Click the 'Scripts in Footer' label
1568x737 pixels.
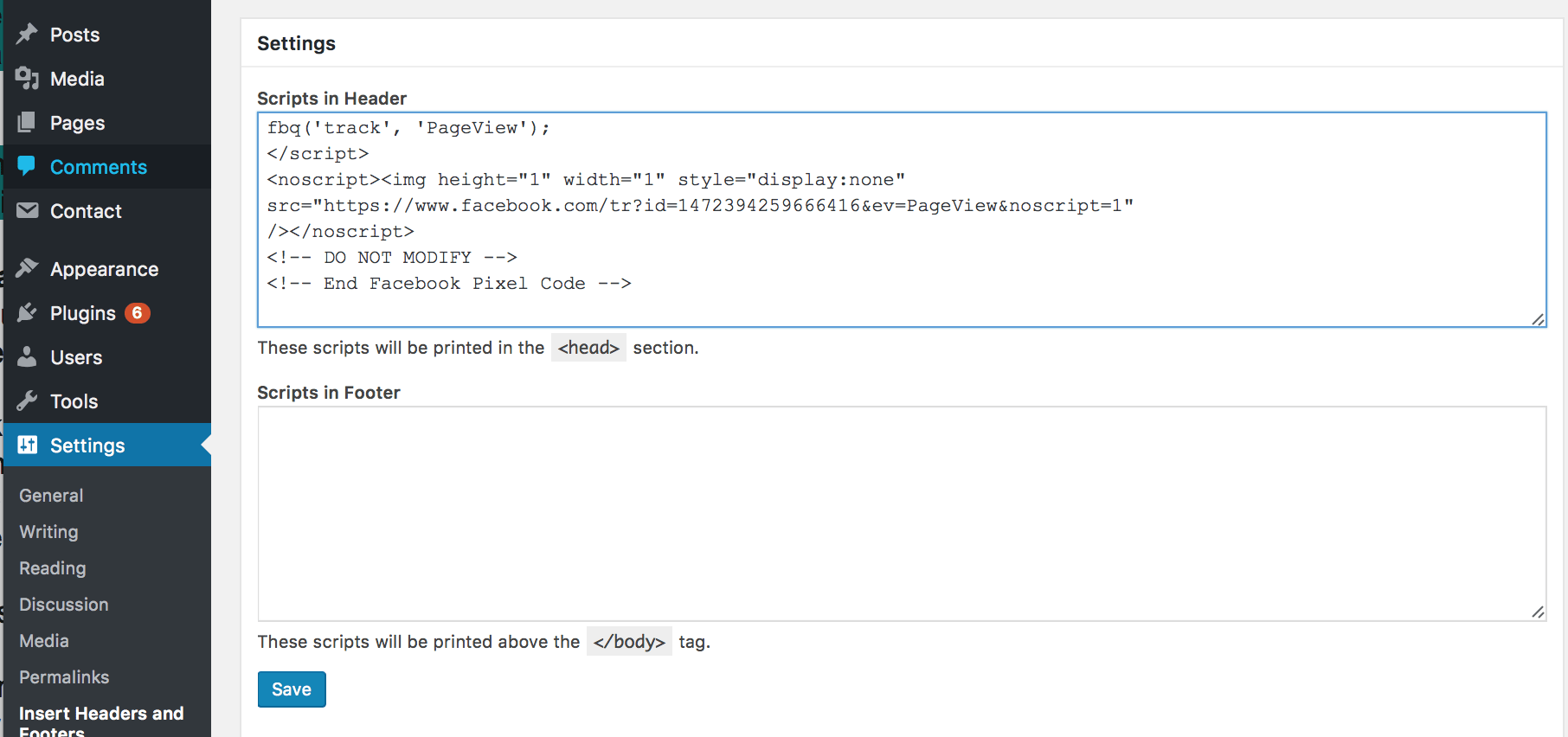[x=329, y=393]
